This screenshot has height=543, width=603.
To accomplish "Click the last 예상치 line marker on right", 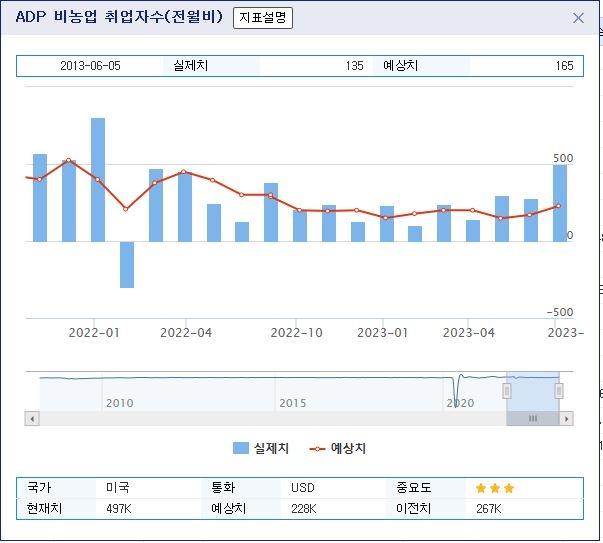I will coord(558,206).
